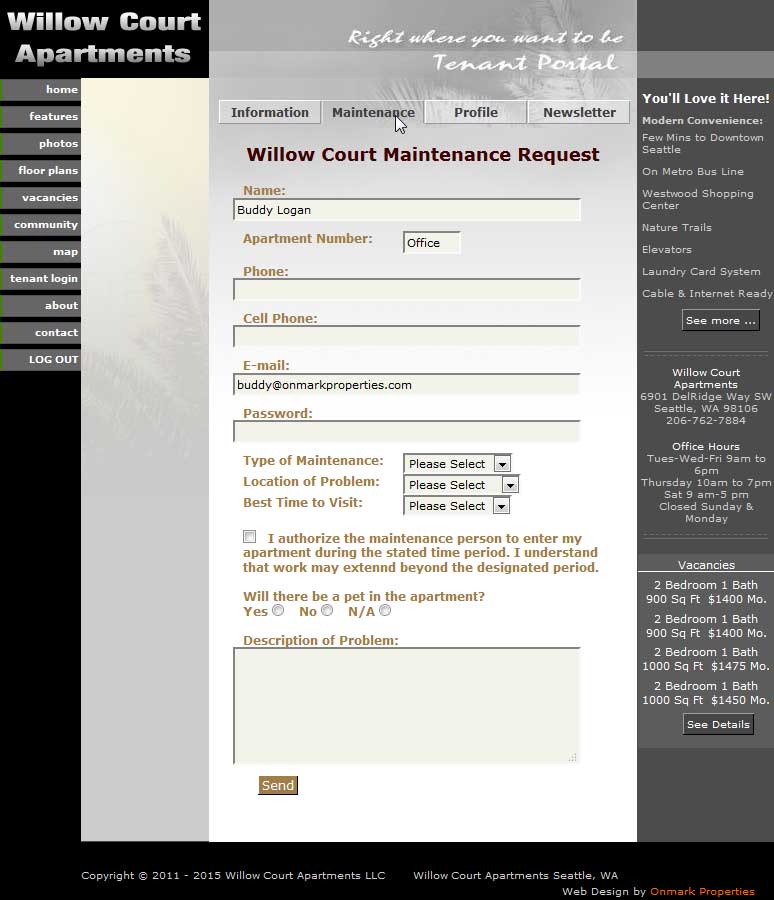This screenshot has width=774, height=900.
Task: Submit the form with Send button
Action: (278, 785)
